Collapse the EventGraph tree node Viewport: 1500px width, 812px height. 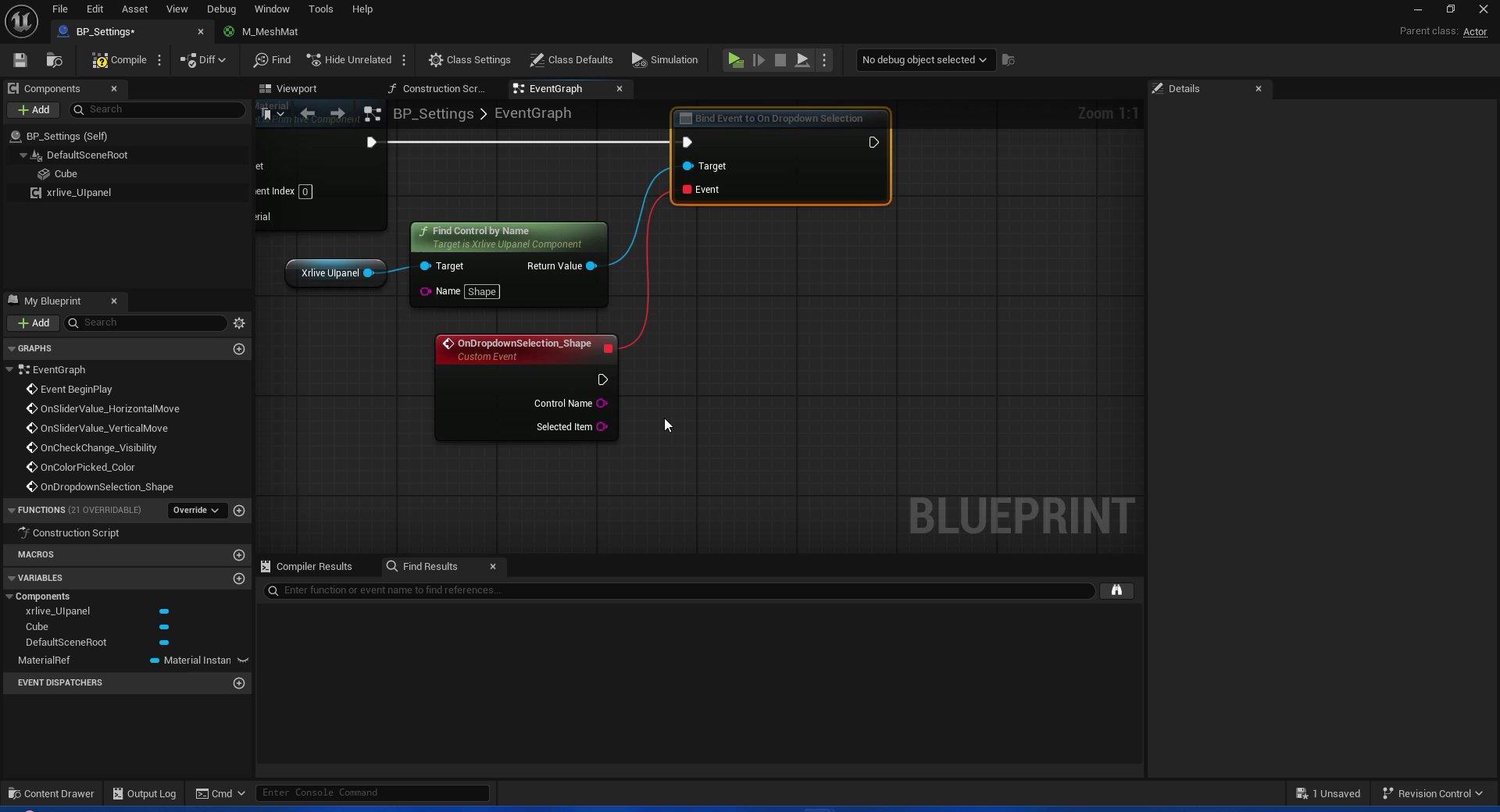[9, 370]
